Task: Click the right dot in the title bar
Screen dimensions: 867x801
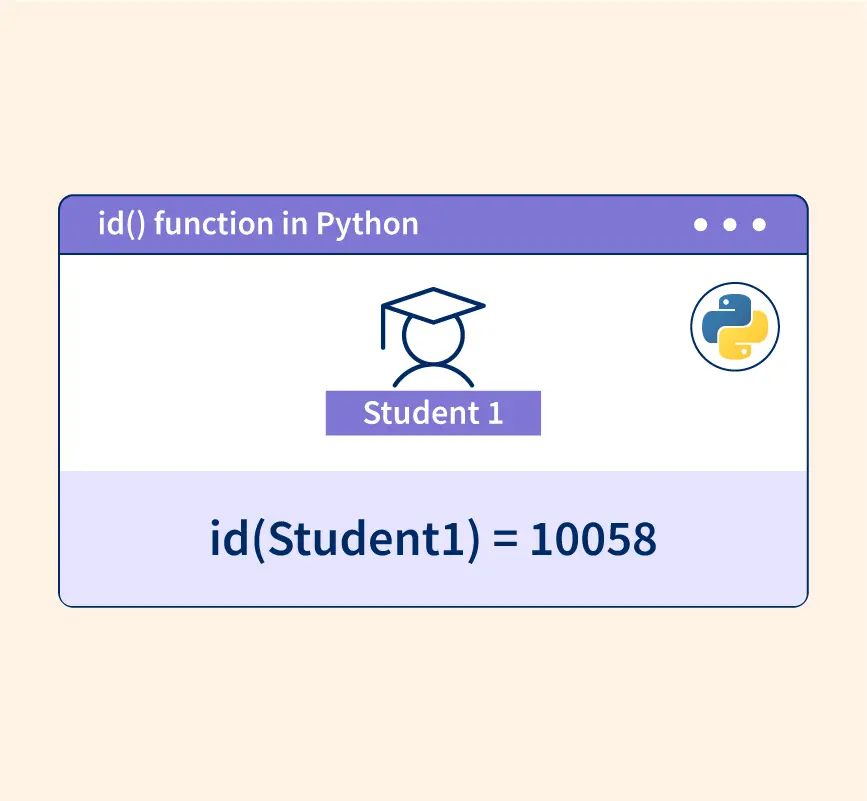Action: (x=759, y=225)
